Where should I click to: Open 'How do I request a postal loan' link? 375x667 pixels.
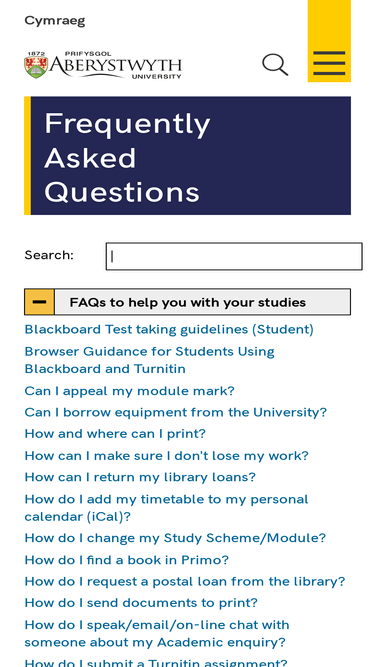click(185, 581)
